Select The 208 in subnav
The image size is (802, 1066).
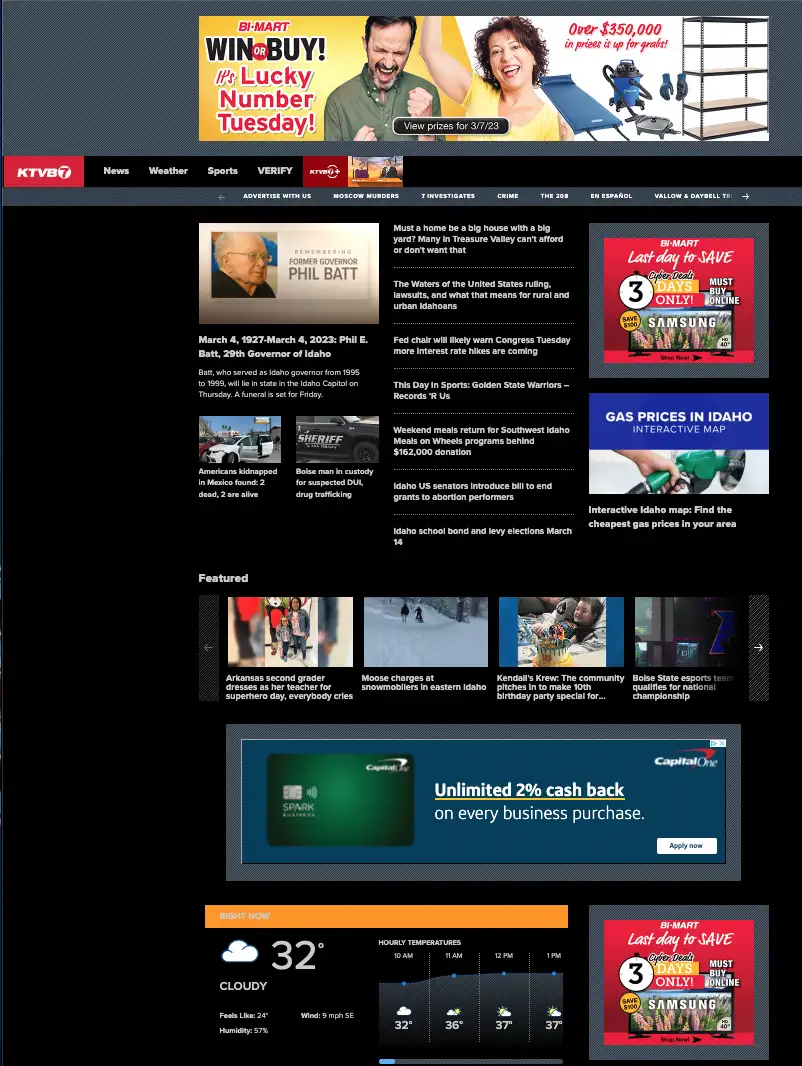tap(554, 196)
